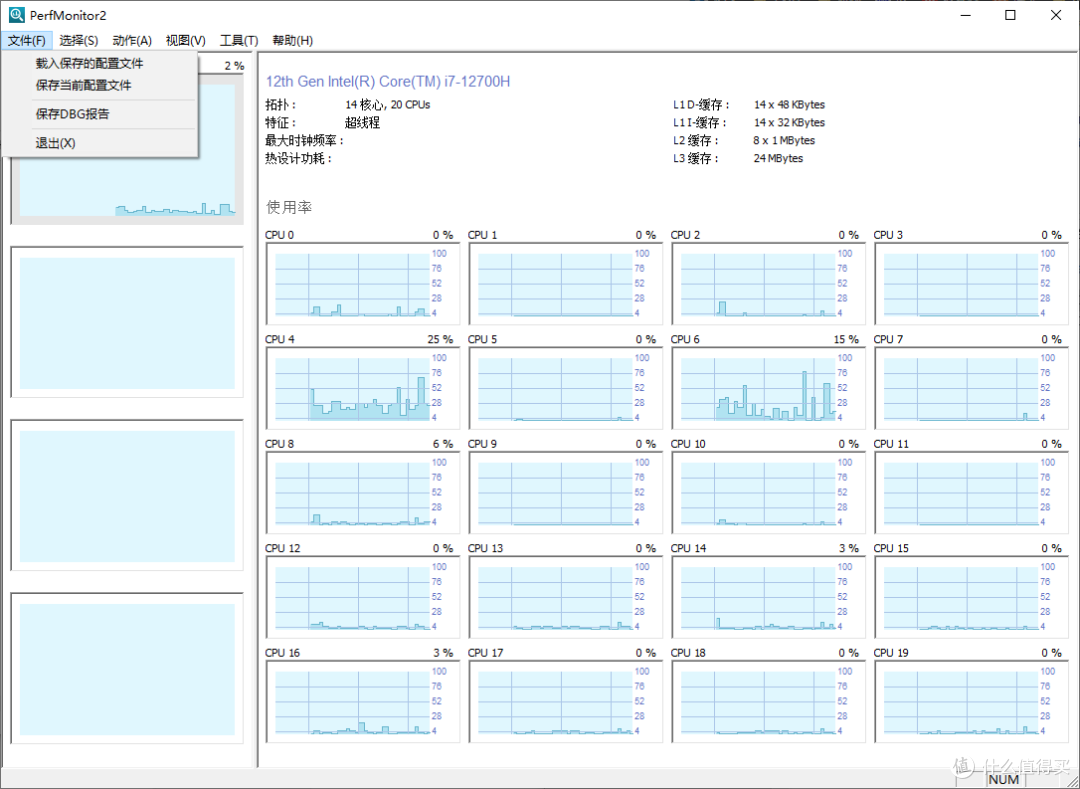Open the 文件(F) menu

pyautogui.click(x=26, y=40)
